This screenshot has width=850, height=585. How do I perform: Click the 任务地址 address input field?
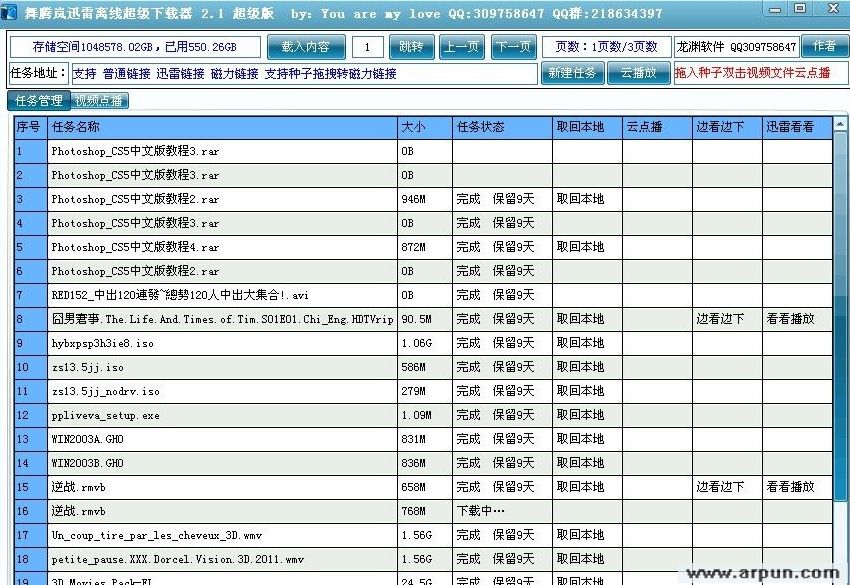tap(300, 73)
